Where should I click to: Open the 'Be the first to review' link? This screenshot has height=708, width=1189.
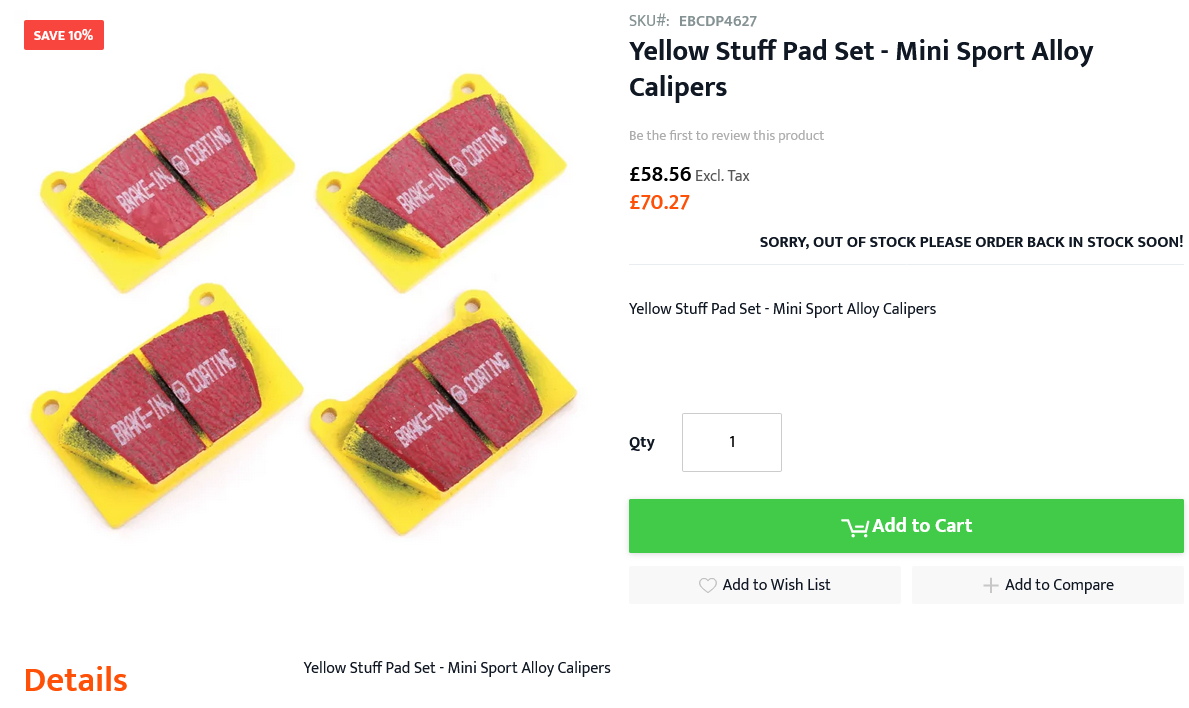[726, 136]
